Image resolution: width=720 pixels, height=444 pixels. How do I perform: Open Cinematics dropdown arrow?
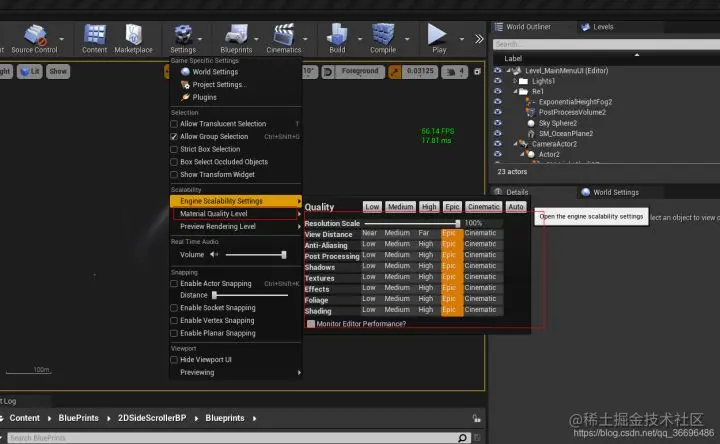(305, 39)
